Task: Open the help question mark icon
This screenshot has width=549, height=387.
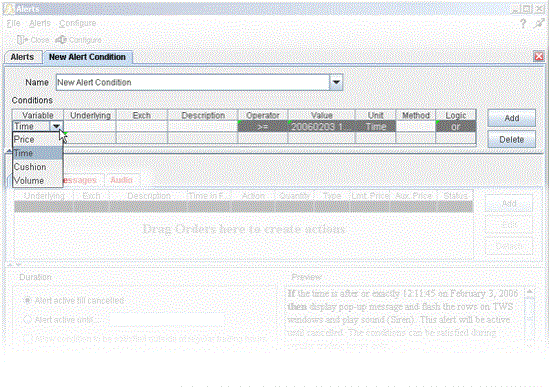Action: (x=523, y=23)
